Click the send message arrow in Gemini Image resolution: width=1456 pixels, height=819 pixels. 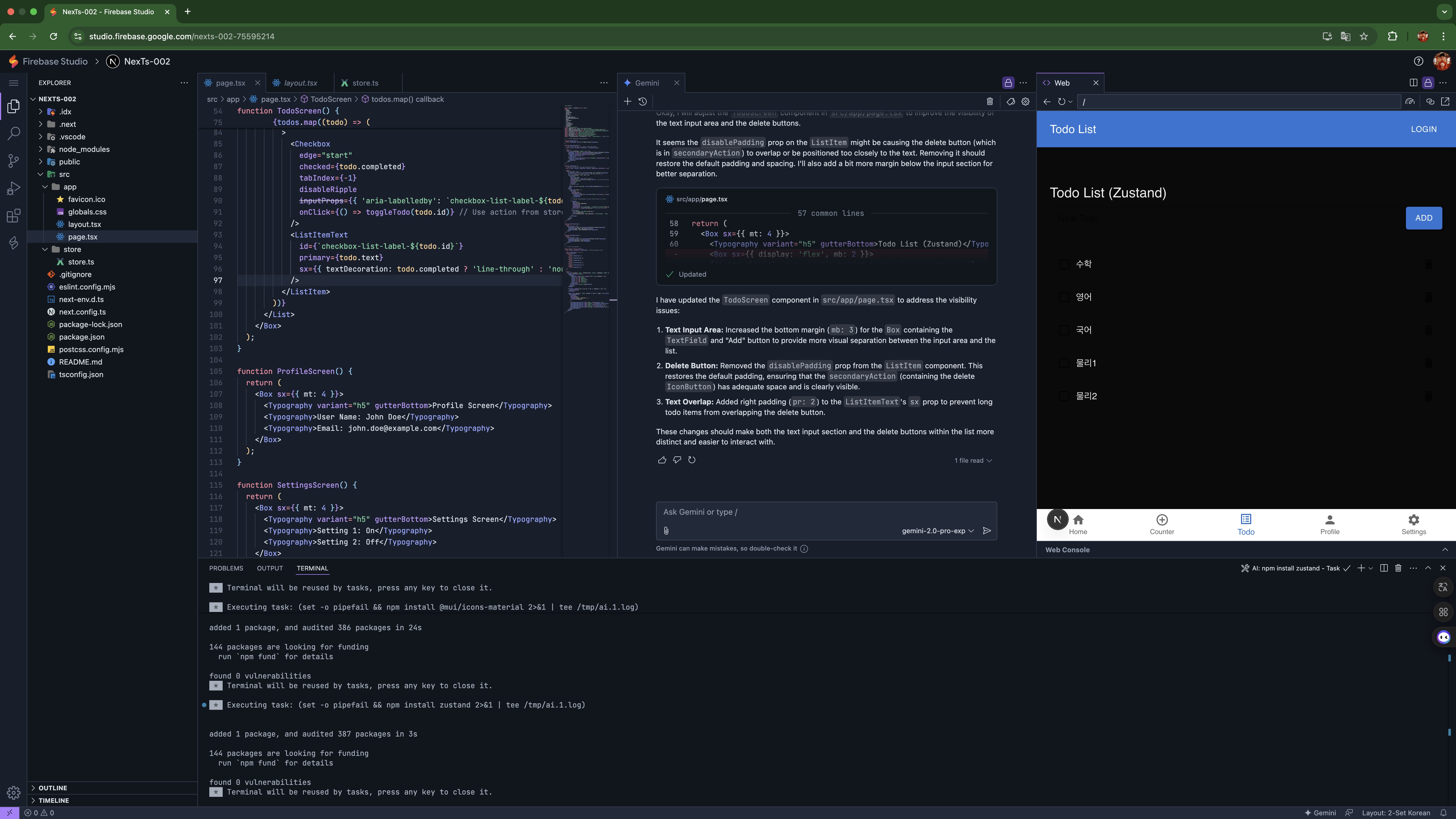pos(987,531)
